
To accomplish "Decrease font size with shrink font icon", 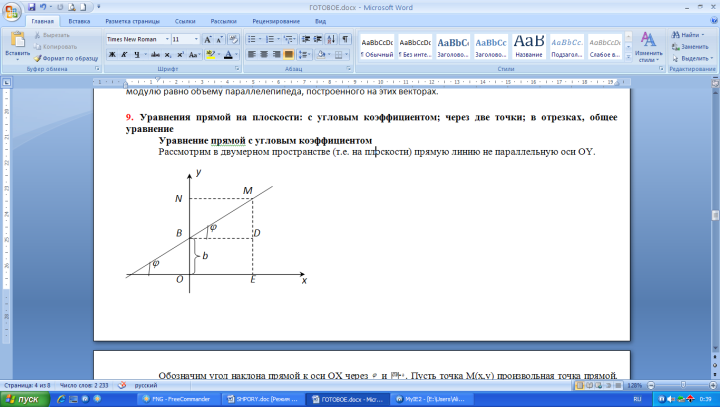I will (219, 40).
